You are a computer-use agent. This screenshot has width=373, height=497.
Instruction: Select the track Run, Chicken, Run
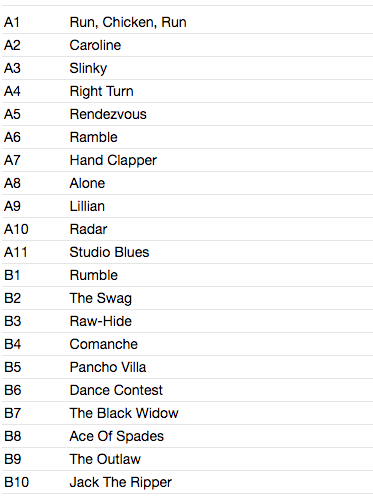[x=128, y=22]
